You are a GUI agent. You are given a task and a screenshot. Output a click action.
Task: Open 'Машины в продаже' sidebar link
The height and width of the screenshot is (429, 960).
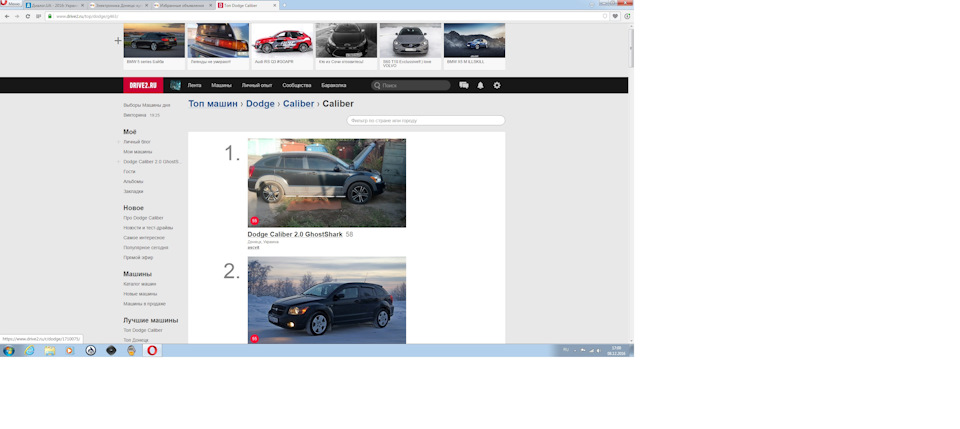tap(144, 304)
